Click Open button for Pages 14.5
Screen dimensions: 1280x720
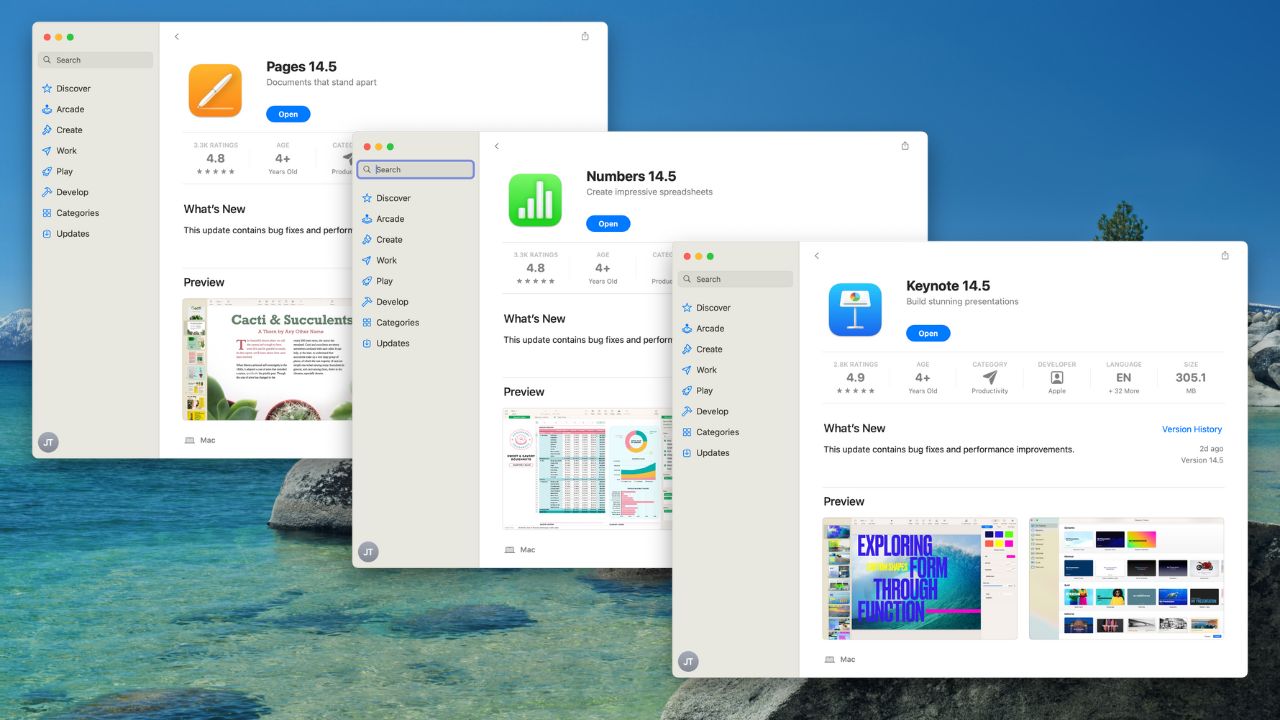tap(288, 114)
